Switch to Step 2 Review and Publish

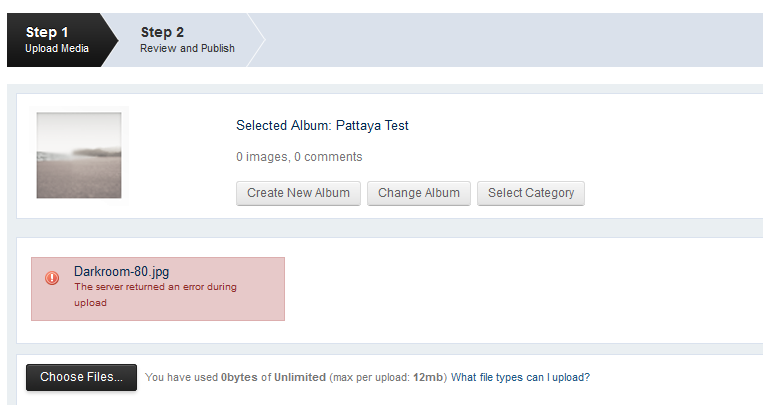(x=187, y=40)
